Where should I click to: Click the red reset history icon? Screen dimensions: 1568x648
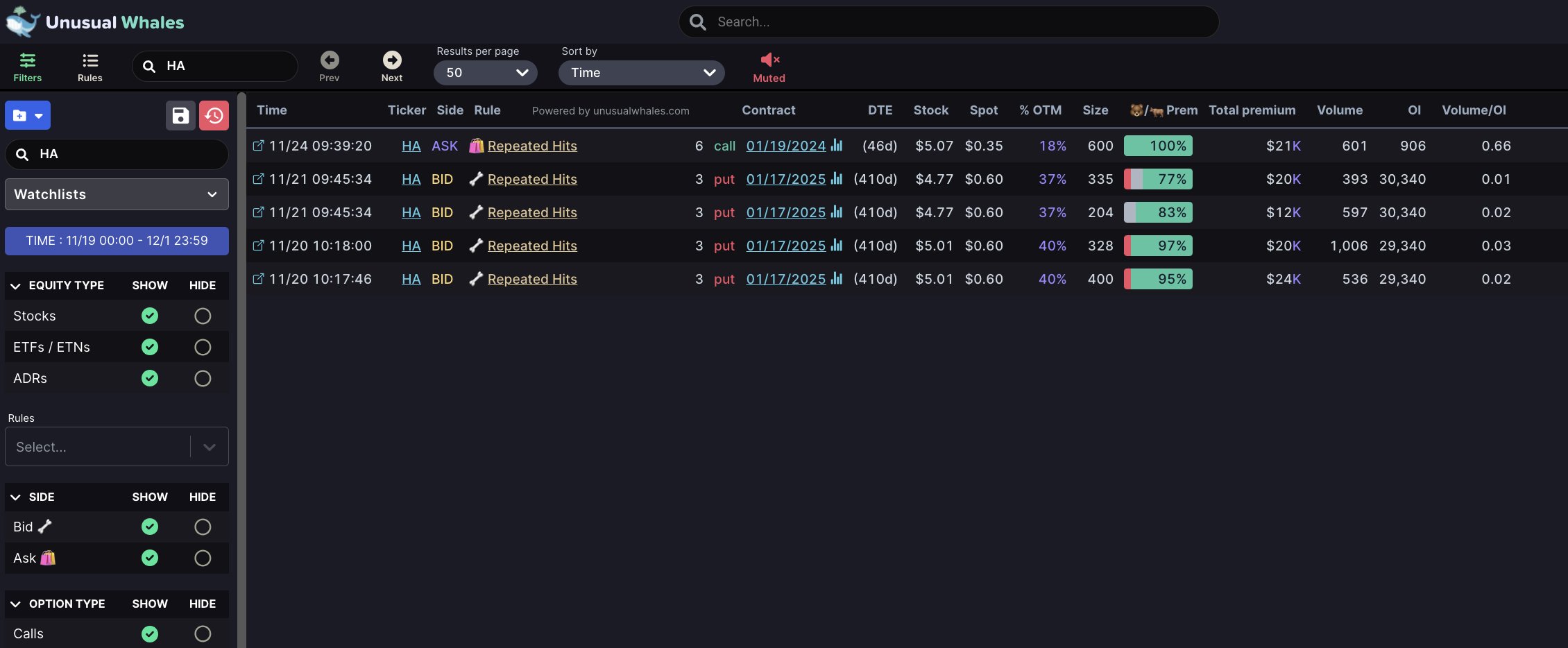coord(214,116)
